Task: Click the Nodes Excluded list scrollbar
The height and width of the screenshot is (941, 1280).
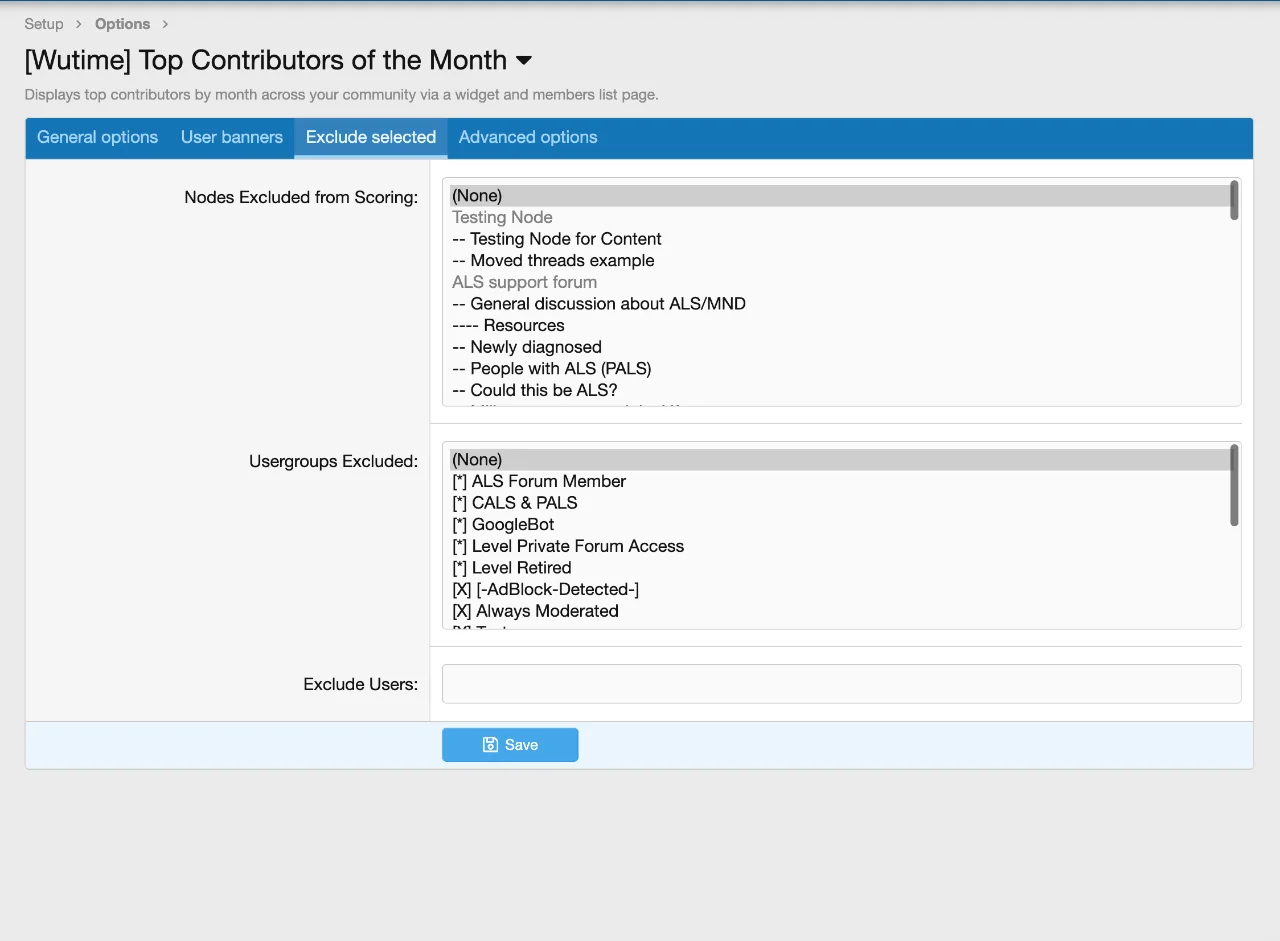Action: pos(1234,200)
